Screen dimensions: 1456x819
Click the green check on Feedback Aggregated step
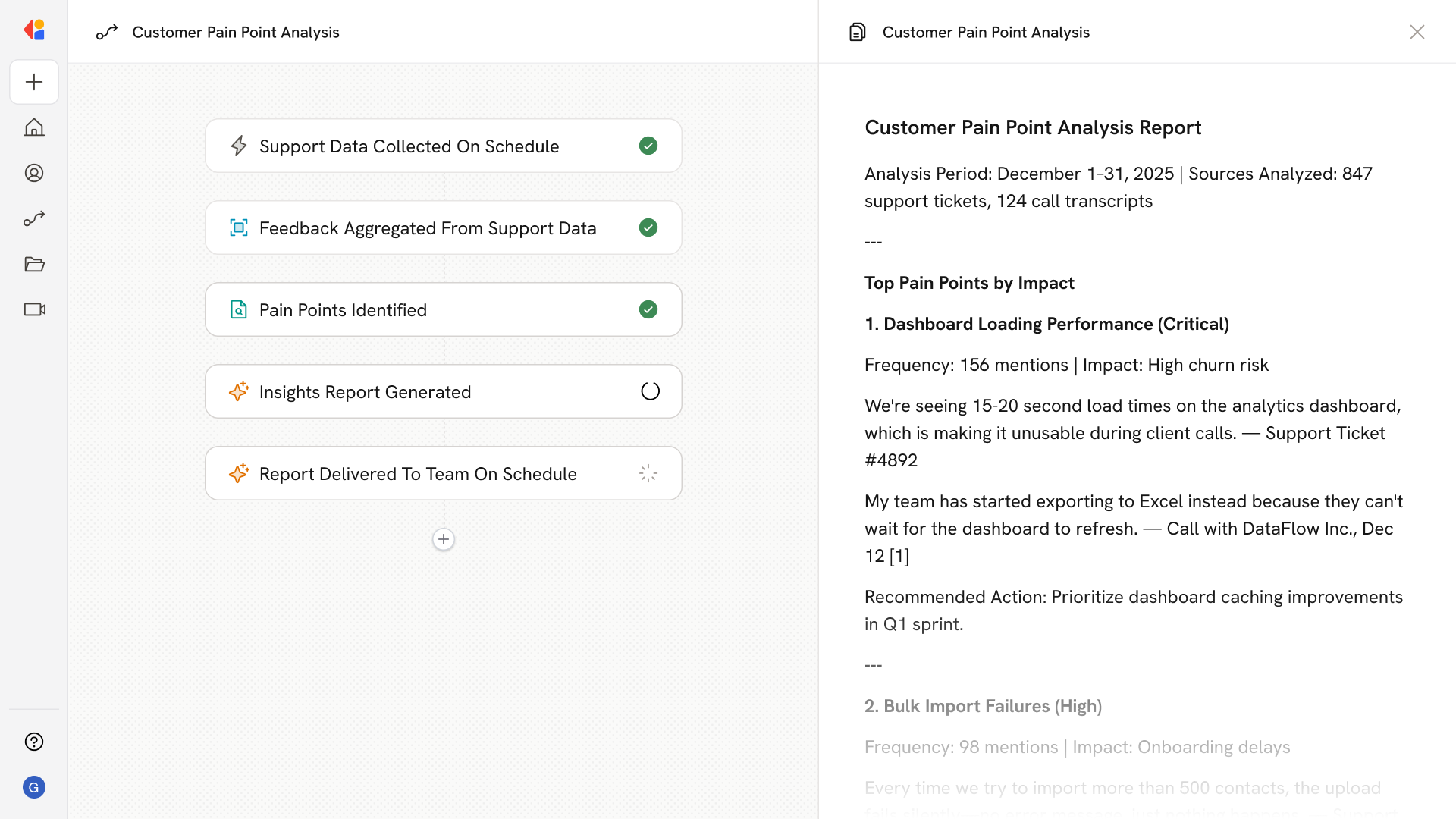click(648, 227)
